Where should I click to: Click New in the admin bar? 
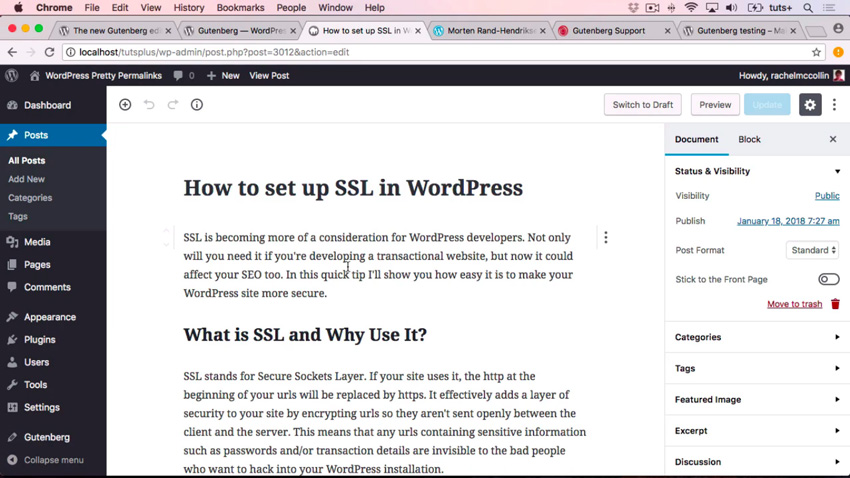(223, 76)
